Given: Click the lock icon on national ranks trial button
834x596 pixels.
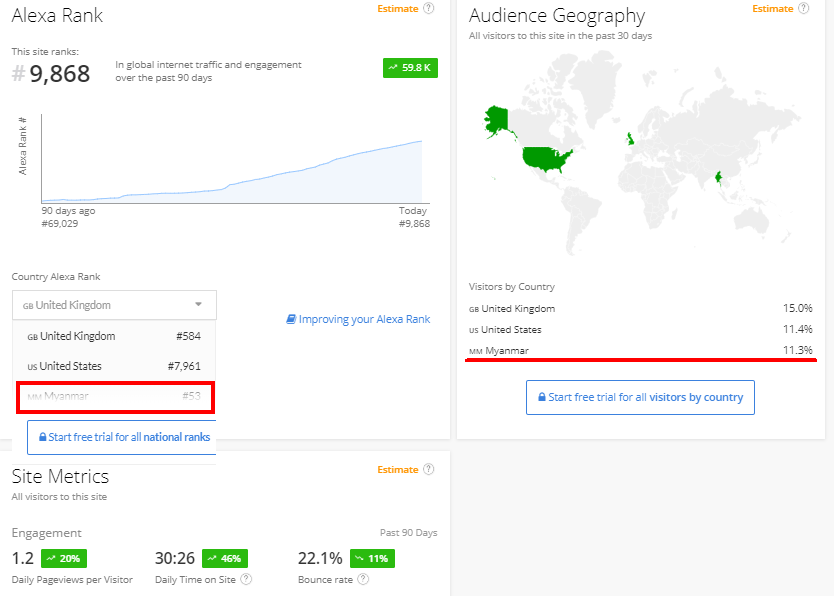Looking at the screenshot, I should pyautogui.click(x=43, y=437).
